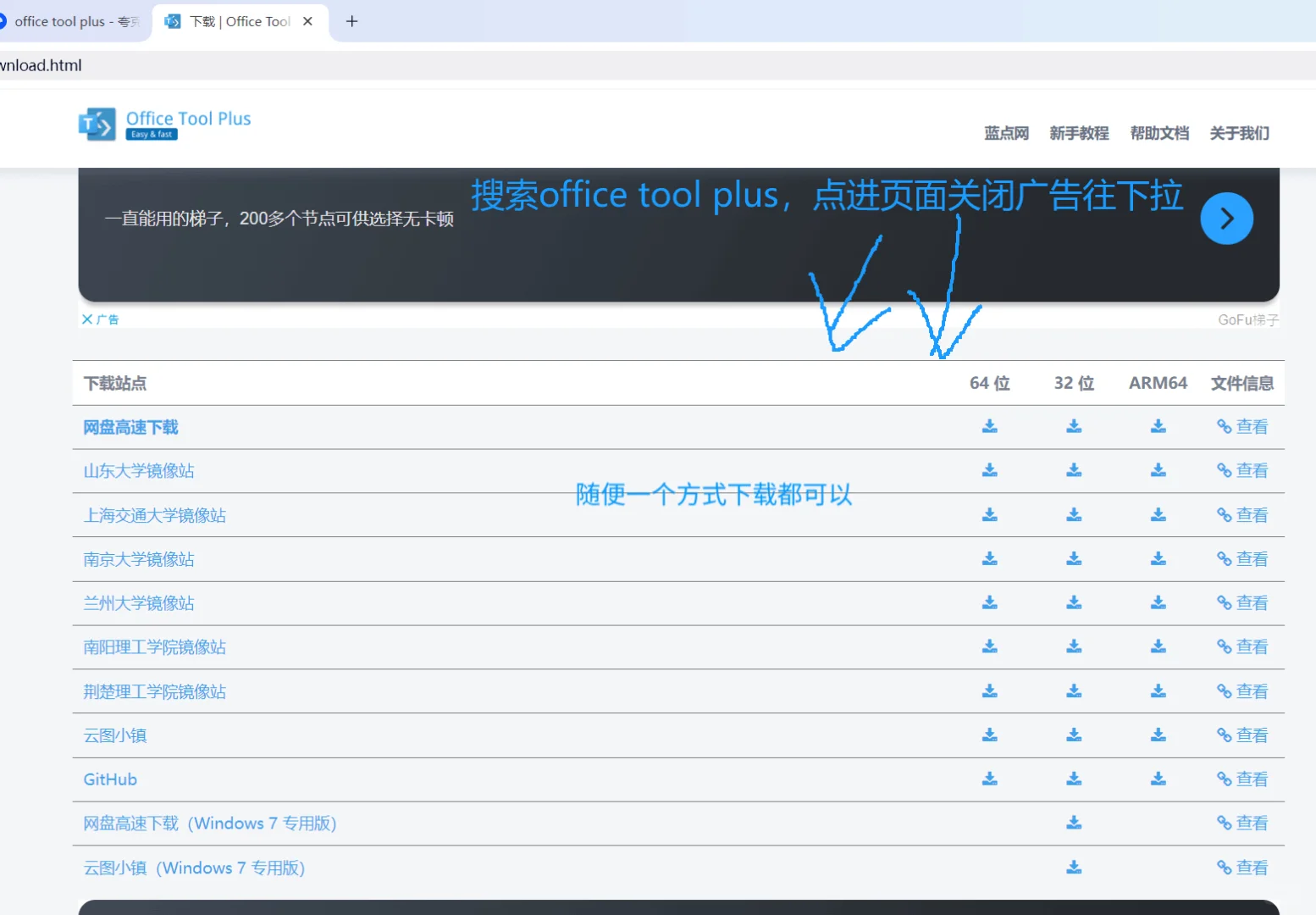The height and width of the screenshot is (915, 1316).
Task: Click the browser address bar
Action: [339, 64]
